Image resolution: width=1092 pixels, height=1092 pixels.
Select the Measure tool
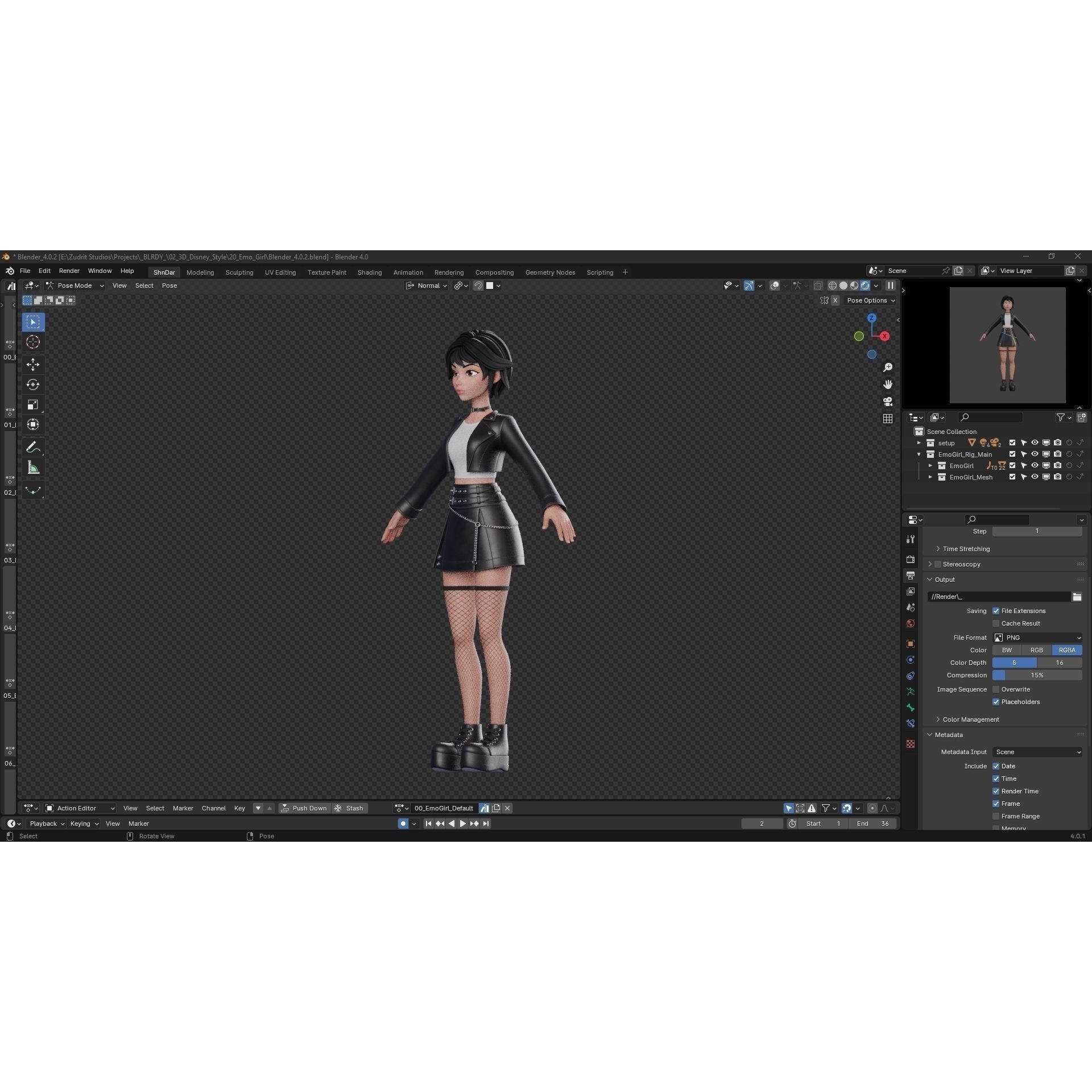[x=33, y=467]
